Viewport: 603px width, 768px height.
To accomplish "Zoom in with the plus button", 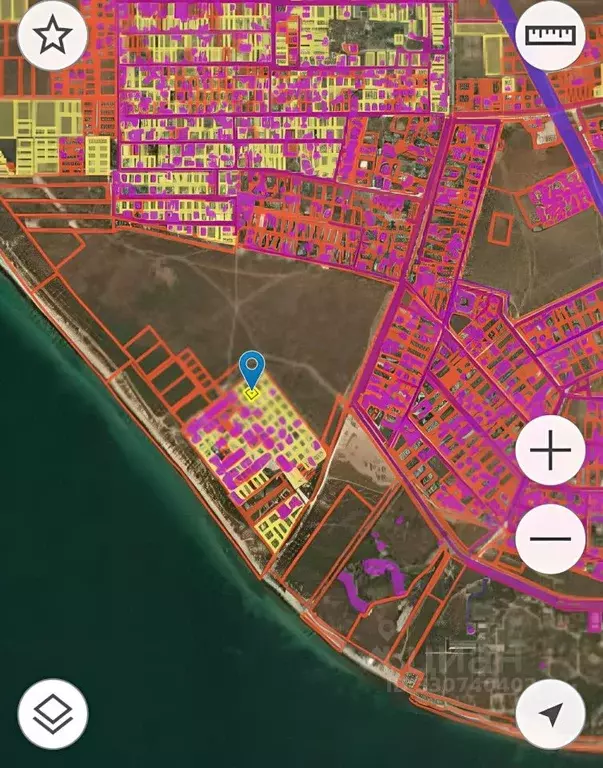I will click(550, 450).
